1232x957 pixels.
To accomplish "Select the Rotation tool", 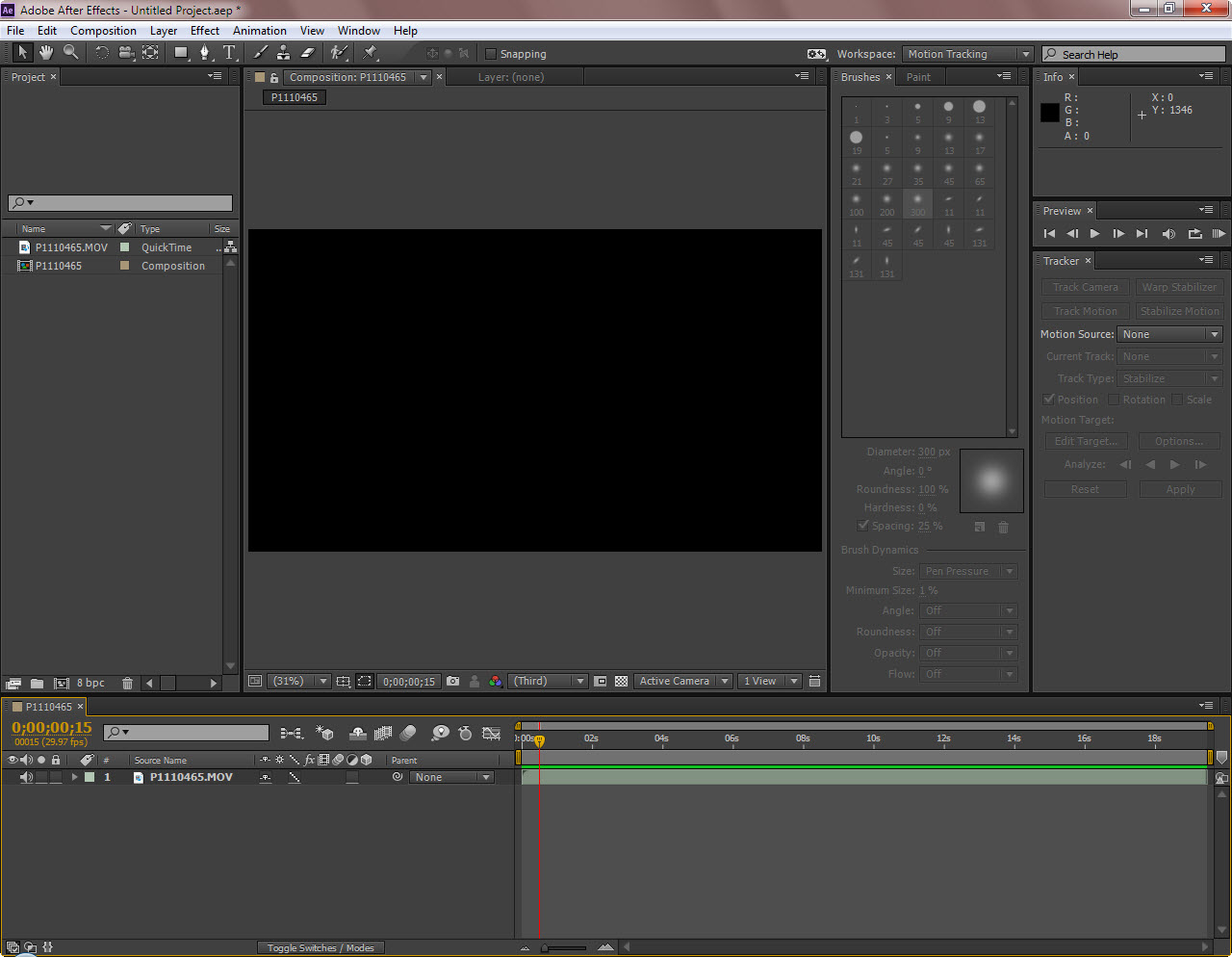I will click(x=101, y=53).
